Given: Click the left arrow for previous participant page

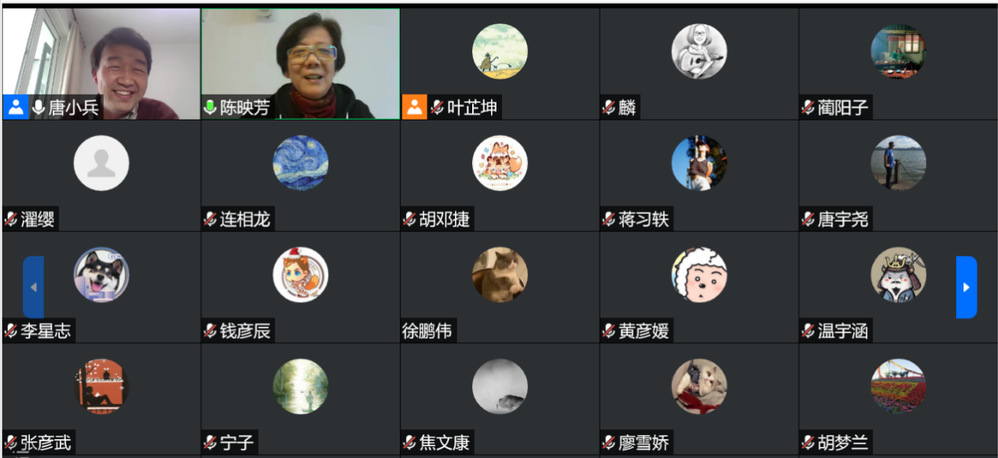Looking at the screenshot, I should click(33, 287).
